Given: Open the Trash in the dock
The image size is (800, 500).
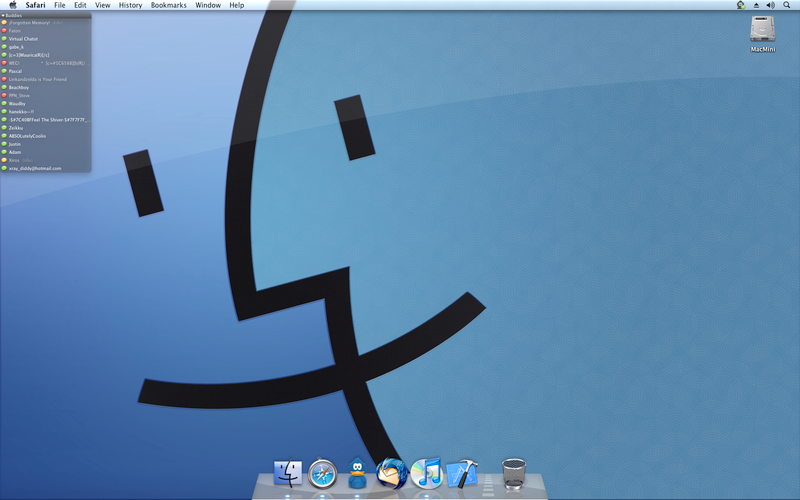Looking at the screenshot, I should [x=514, y=474].
